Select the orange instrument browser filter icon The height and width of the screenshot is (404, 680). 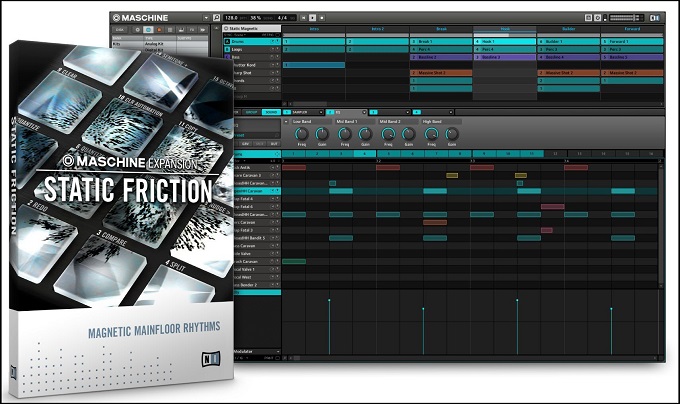click(x=159, y=30)
